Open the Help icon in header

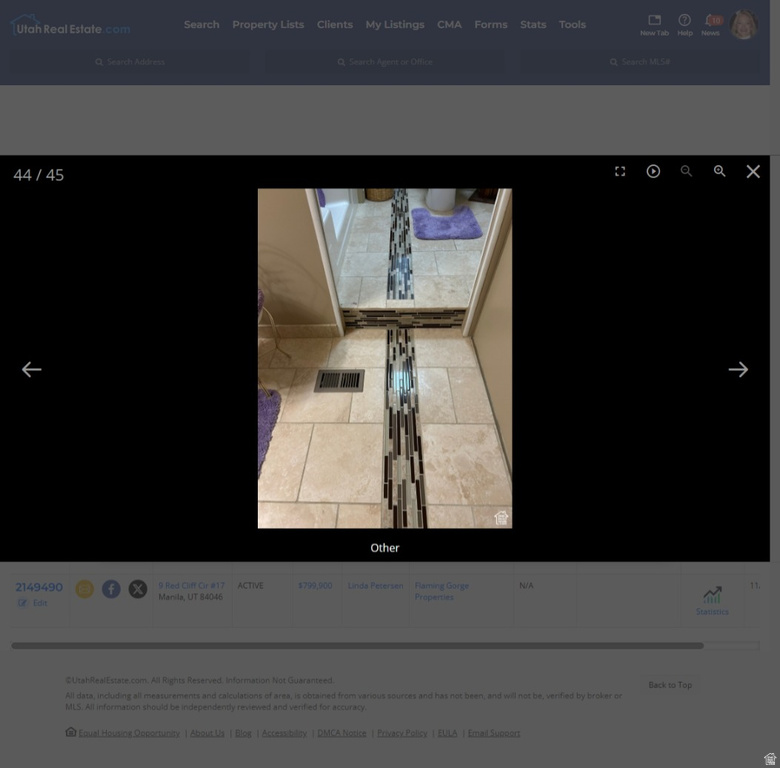[684, 24]
